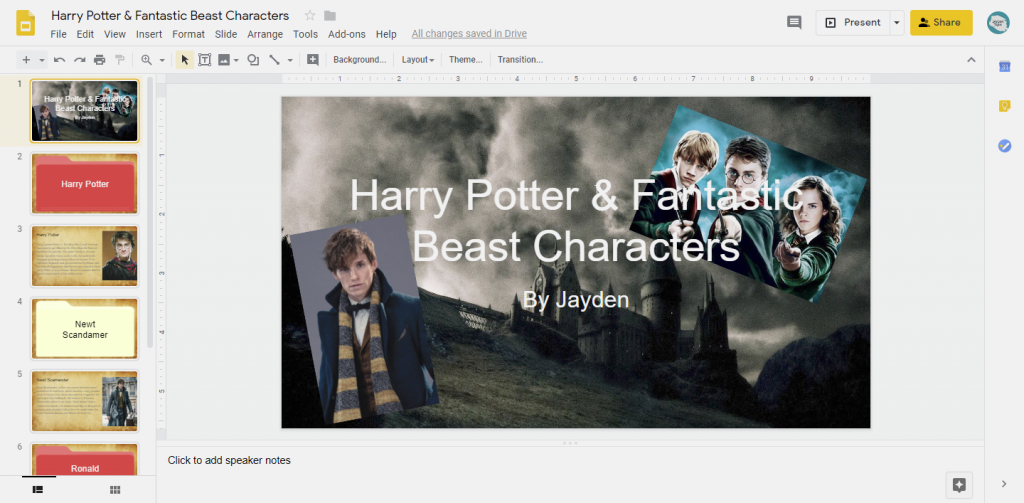Click the Add comment icon
Viewport: 1024px width, 503px height.
point(313,60)
